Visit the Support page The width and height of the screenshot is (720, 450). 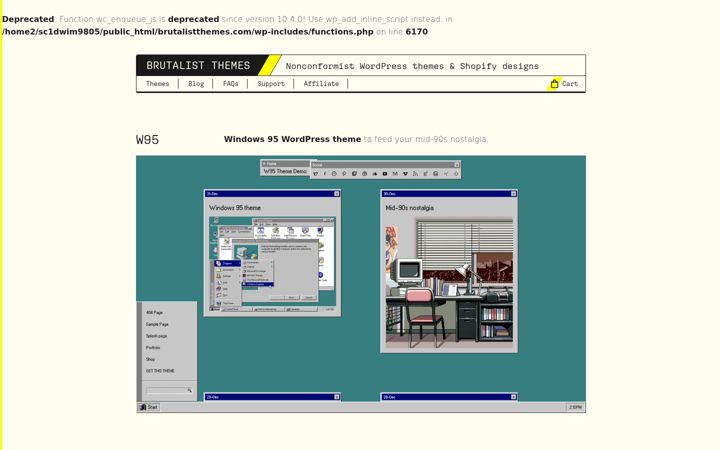click(x=271, y=84)
